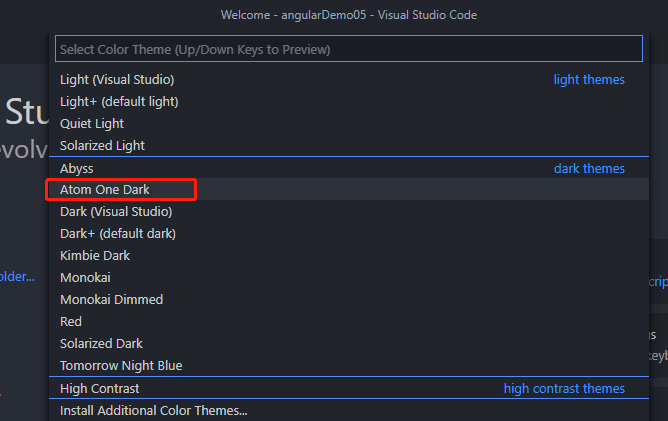Switch to Dark (Visual Studio) theme
The height and width of the screenshot is (421, 668).
click(116, 211)
